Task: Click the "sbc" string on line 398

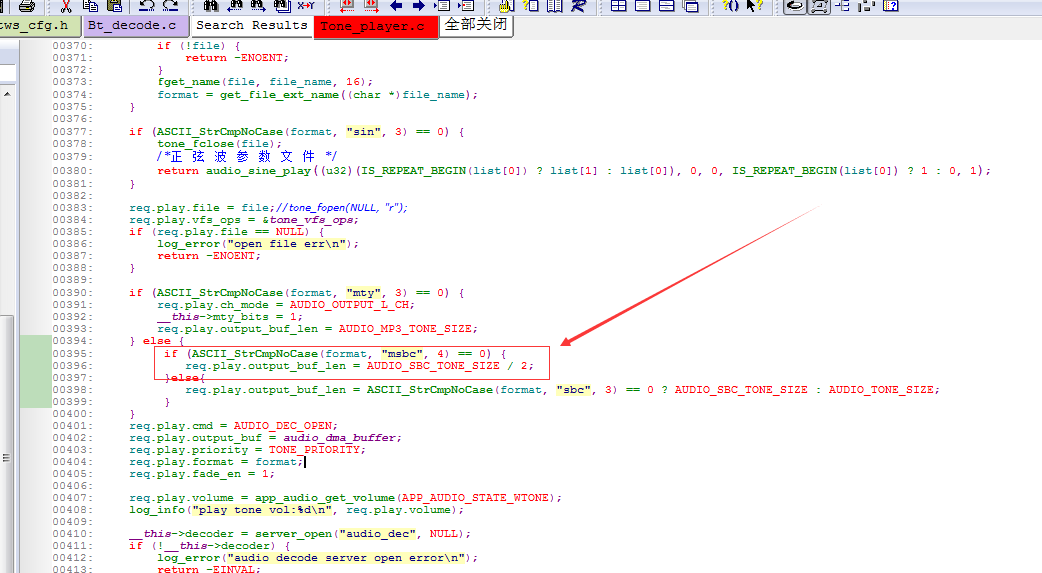Action: (573, 390)
